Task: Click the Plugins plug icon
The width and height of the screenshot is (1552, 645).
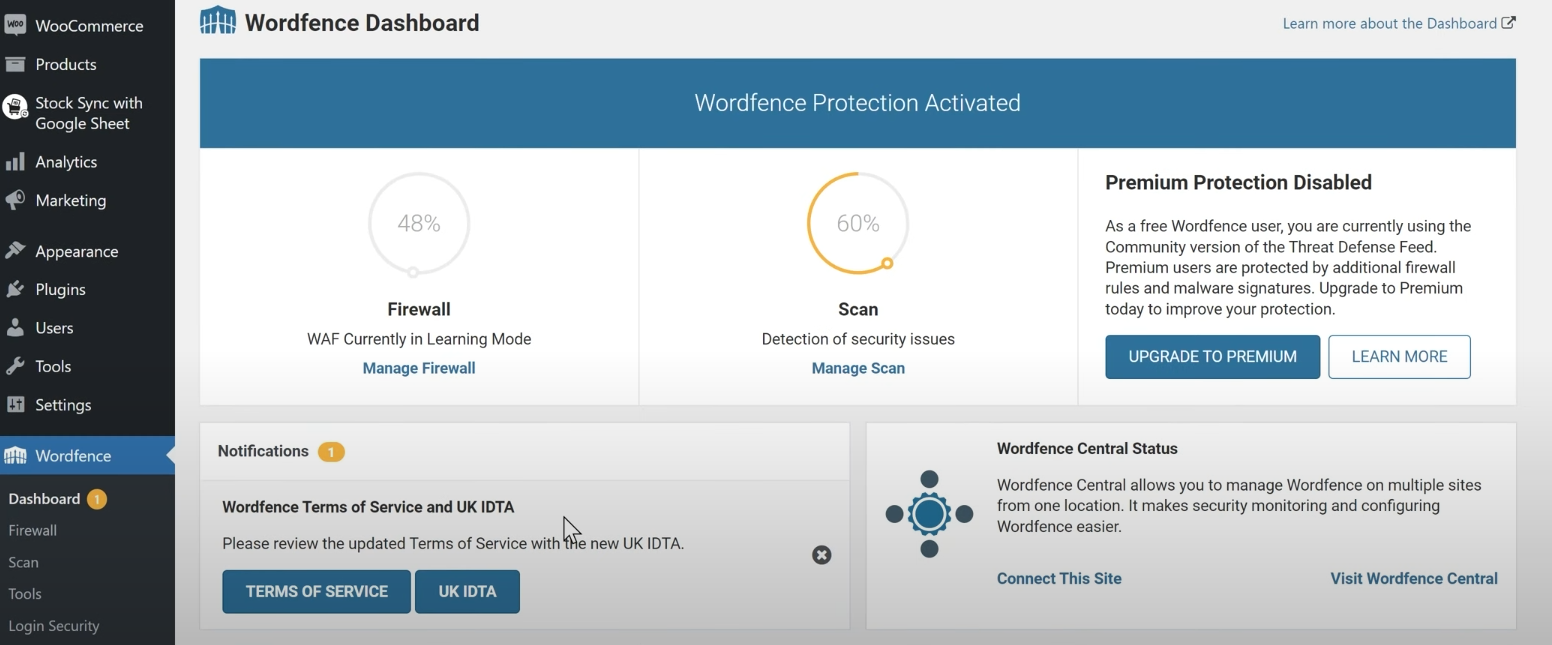Action: [15, 290]
